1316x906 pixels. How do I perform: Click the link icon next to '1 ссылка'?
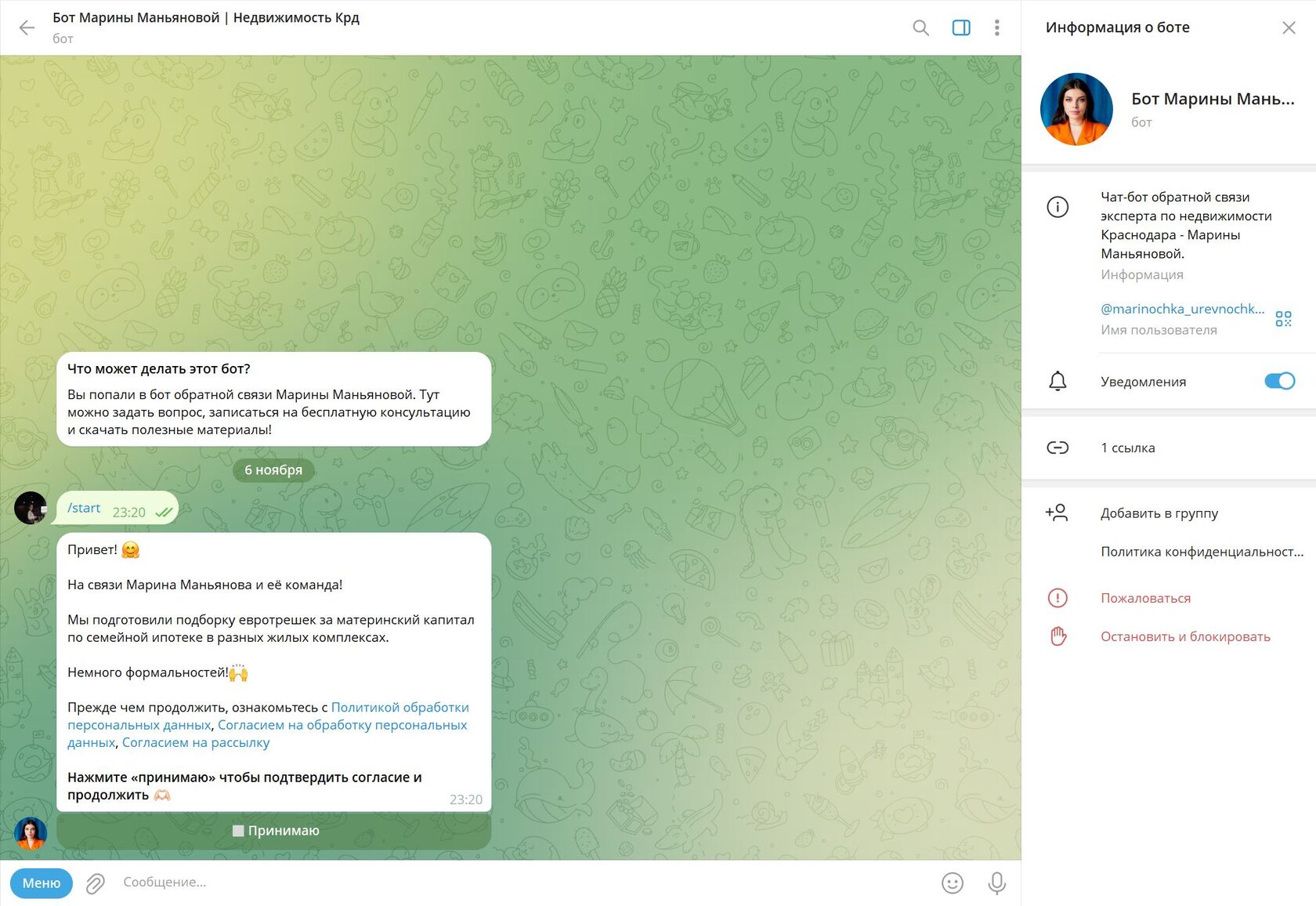[1057, 448]
